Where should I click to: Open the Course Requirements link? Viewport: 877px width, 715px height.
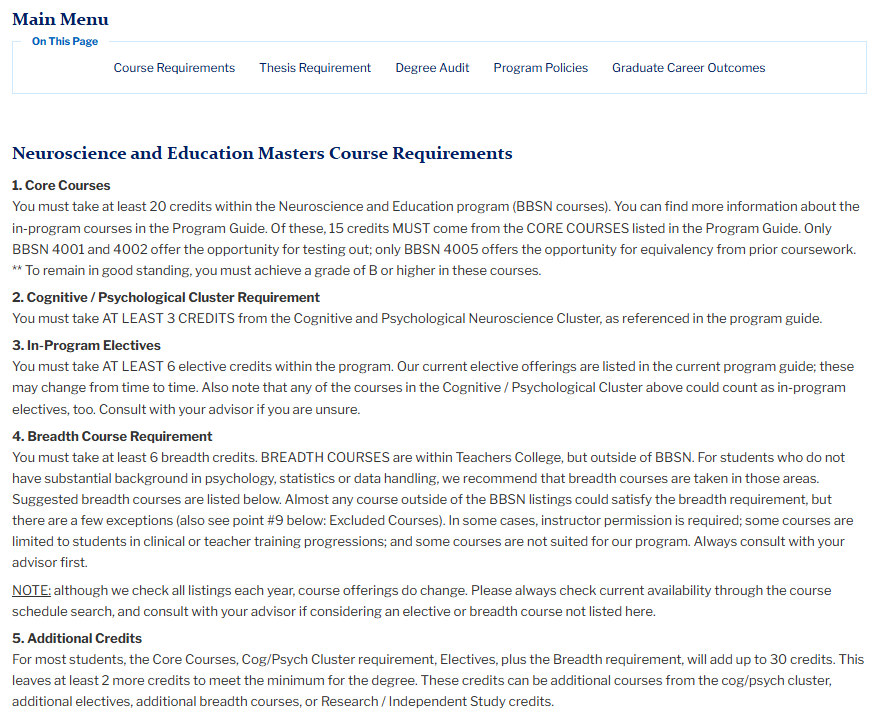[x=174, y=68]
